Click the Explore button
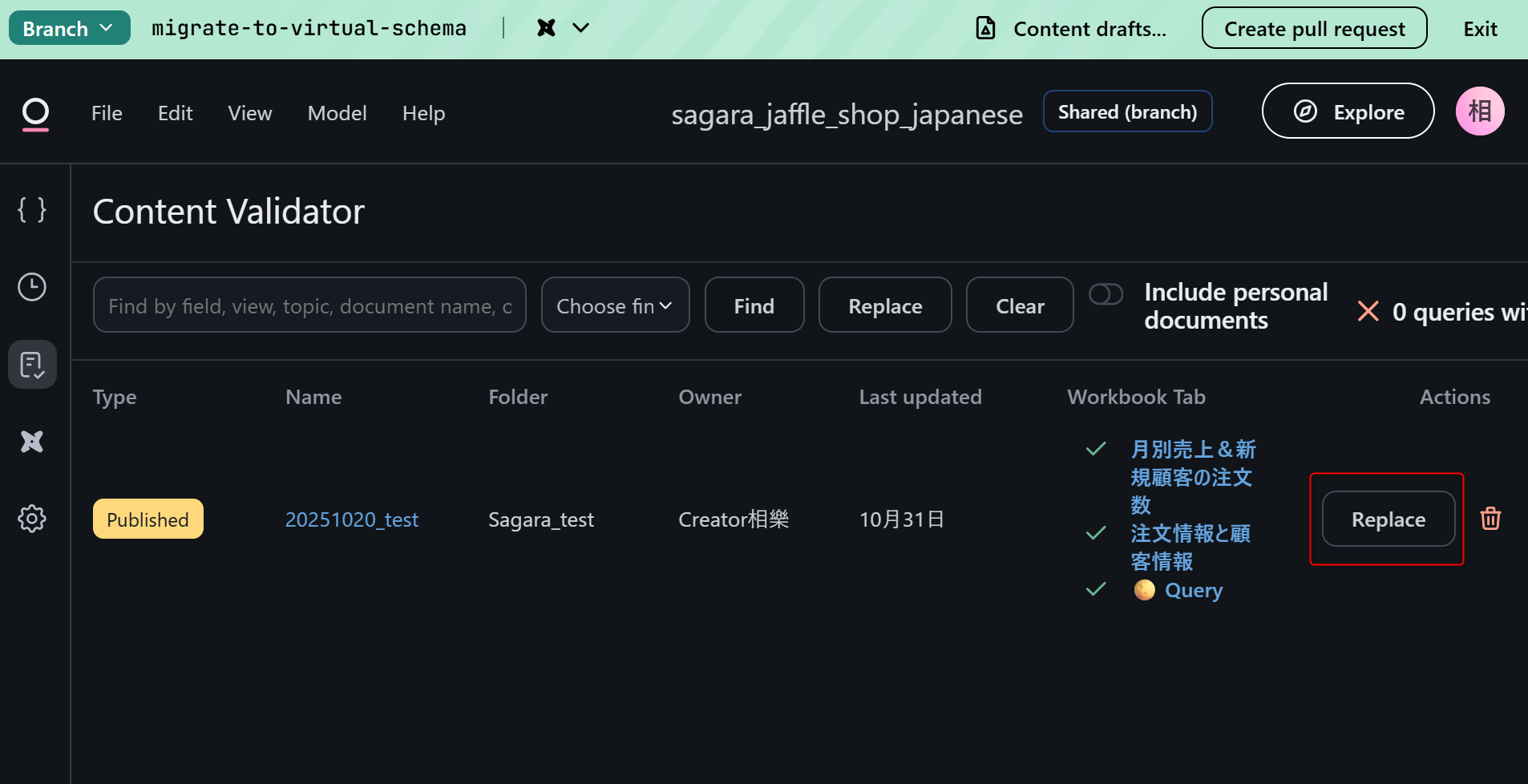Image resolution: width=1528 pixels, height=784 pixels. coord(1348,111)
